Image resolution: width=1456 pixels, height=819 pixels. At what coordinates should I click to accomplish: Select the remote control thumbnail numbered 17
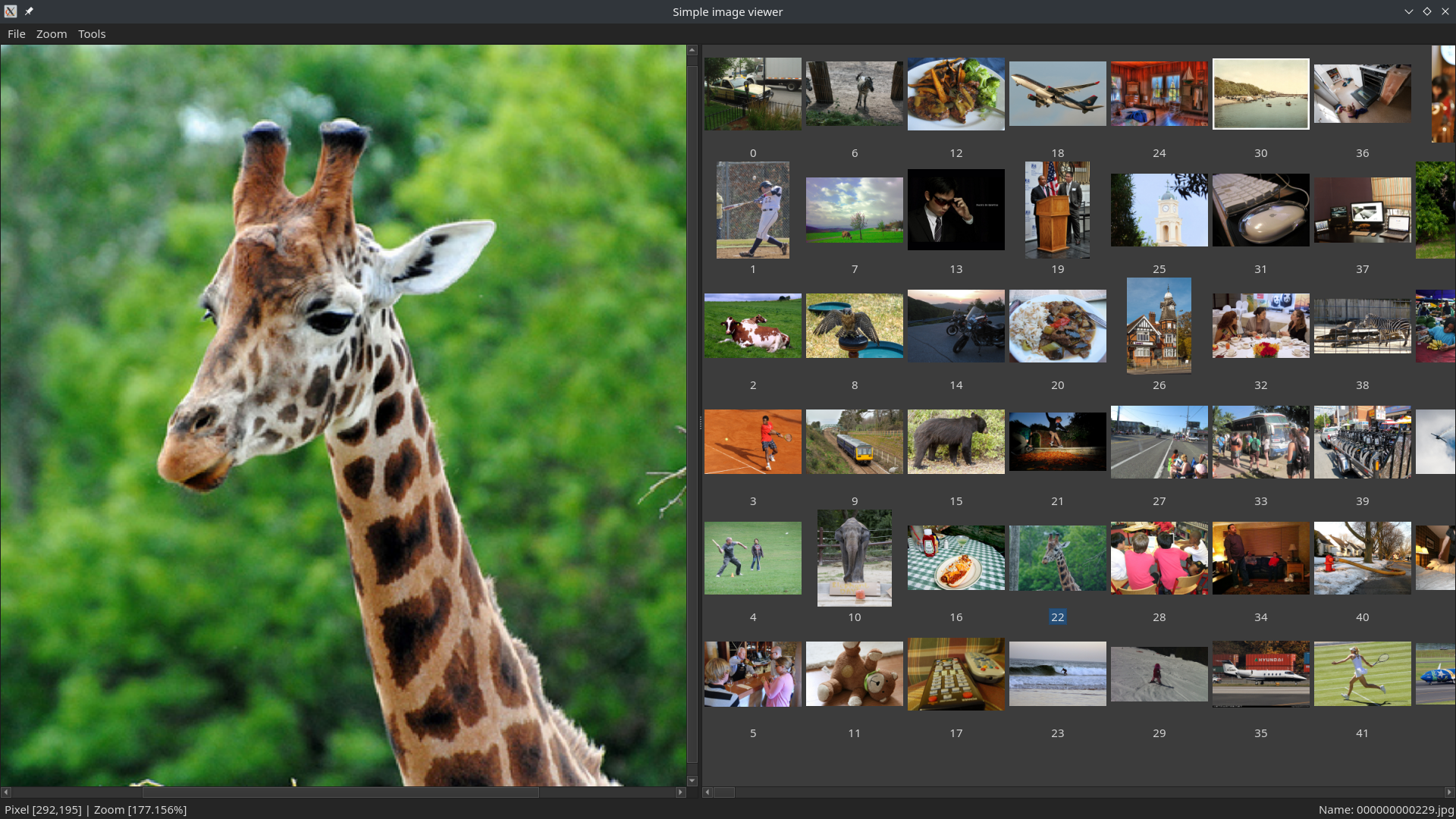pos(955,673)
